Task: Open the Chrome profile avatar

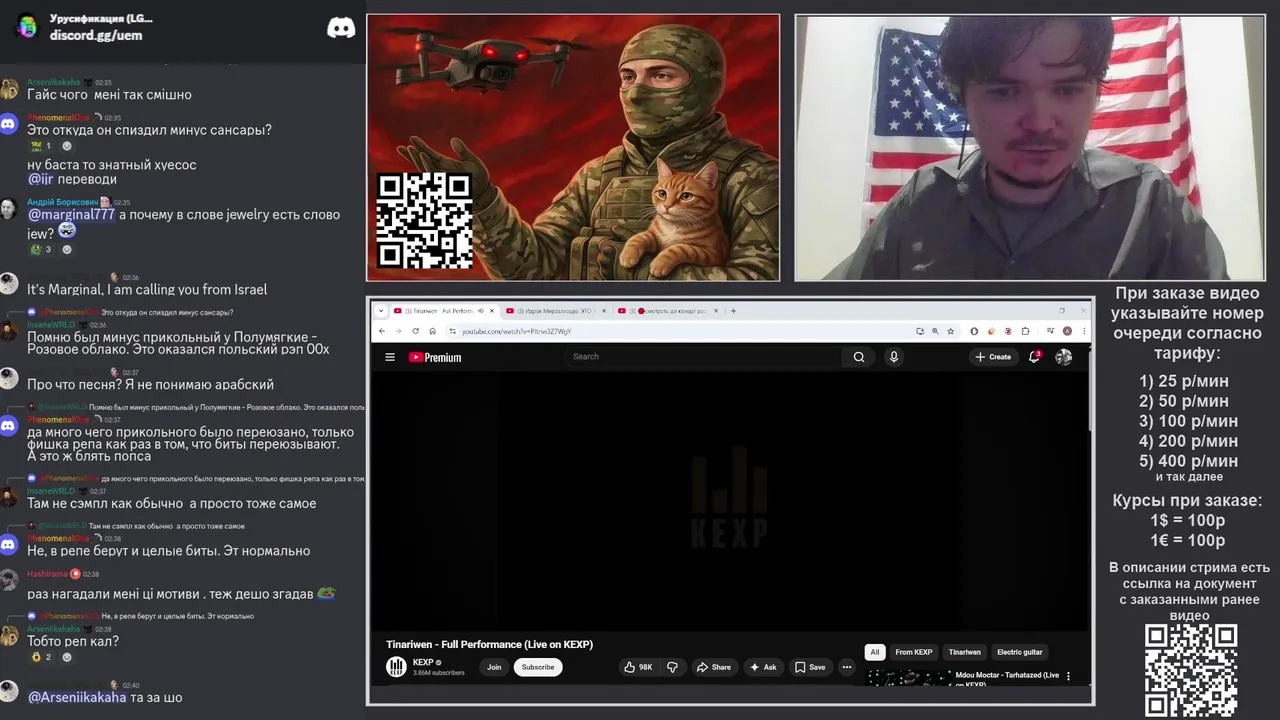Action: pyautogui.click(x=1067, y=331)
